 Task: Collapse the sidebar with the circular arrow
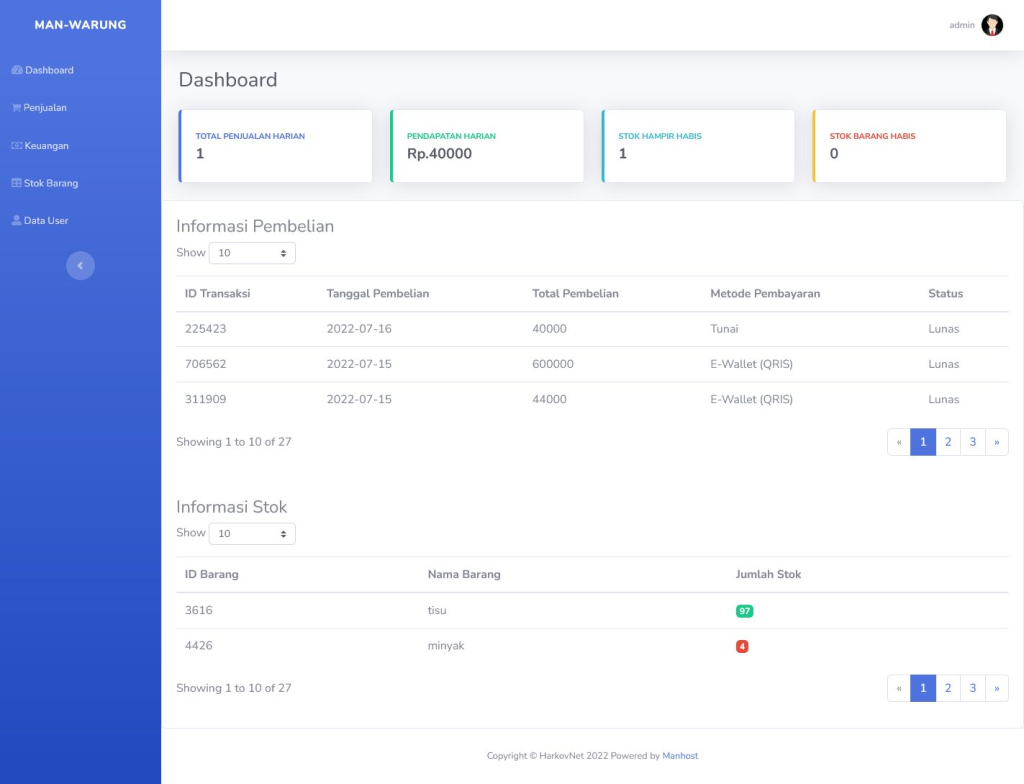[x=80, y=265]
